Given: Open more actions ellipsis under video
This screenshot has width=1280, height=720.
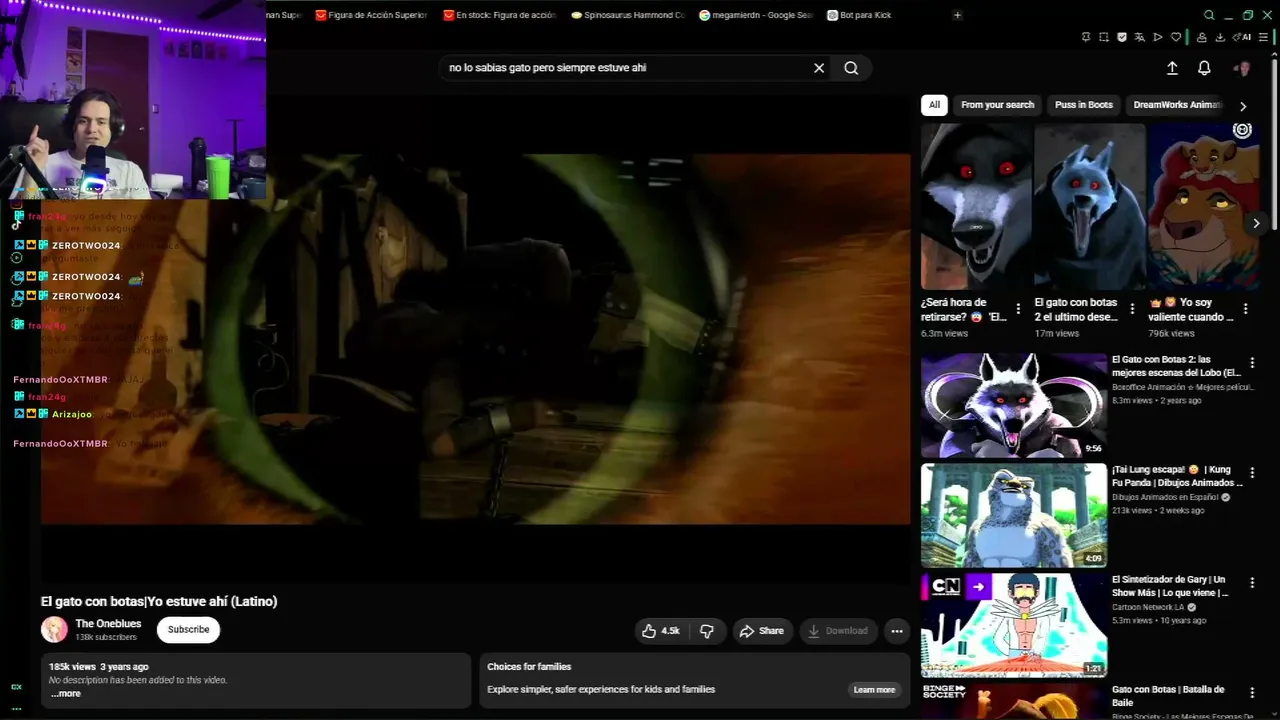Looking at the screenshot, I should click(897, 631).
